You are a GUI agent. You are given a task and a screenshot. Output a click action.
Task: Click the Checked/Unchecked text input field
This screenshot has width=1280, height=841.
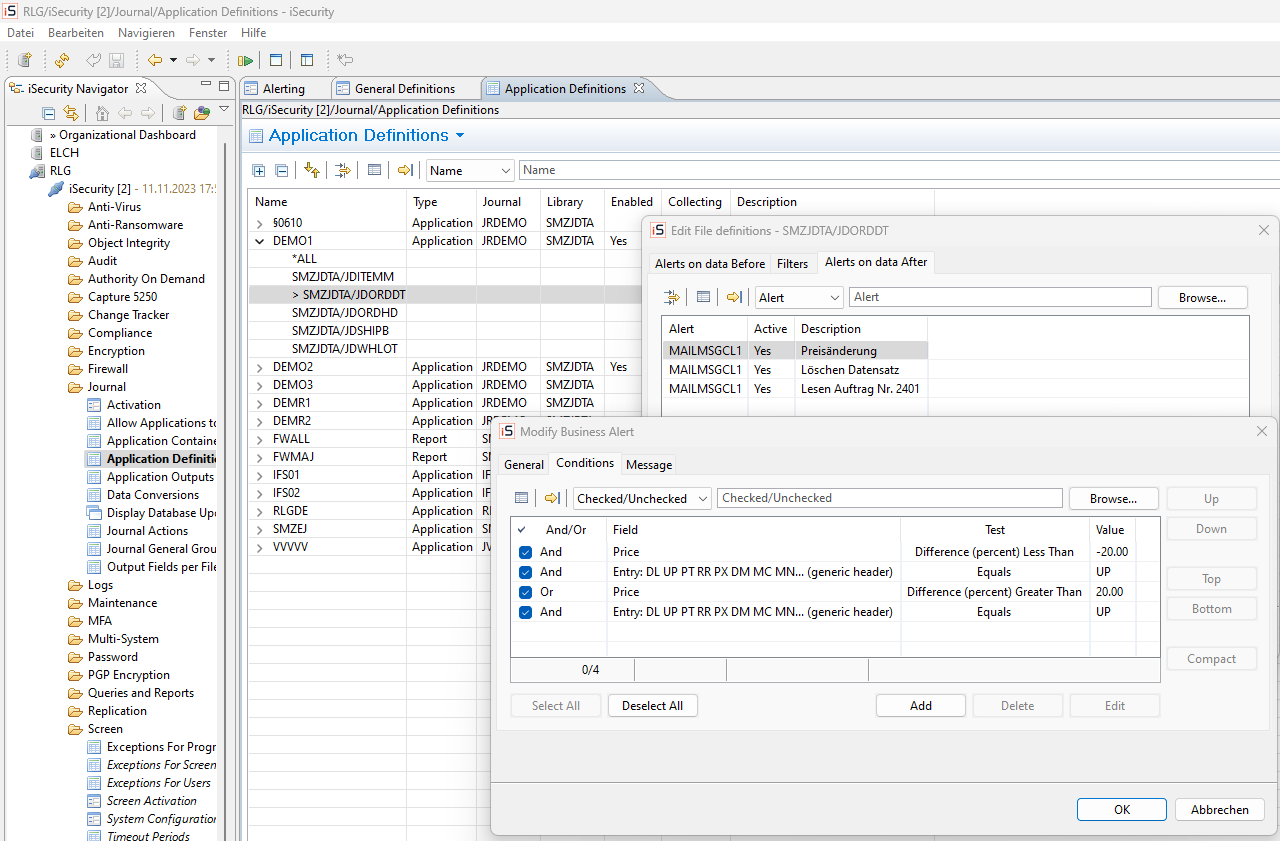(890, 498)
